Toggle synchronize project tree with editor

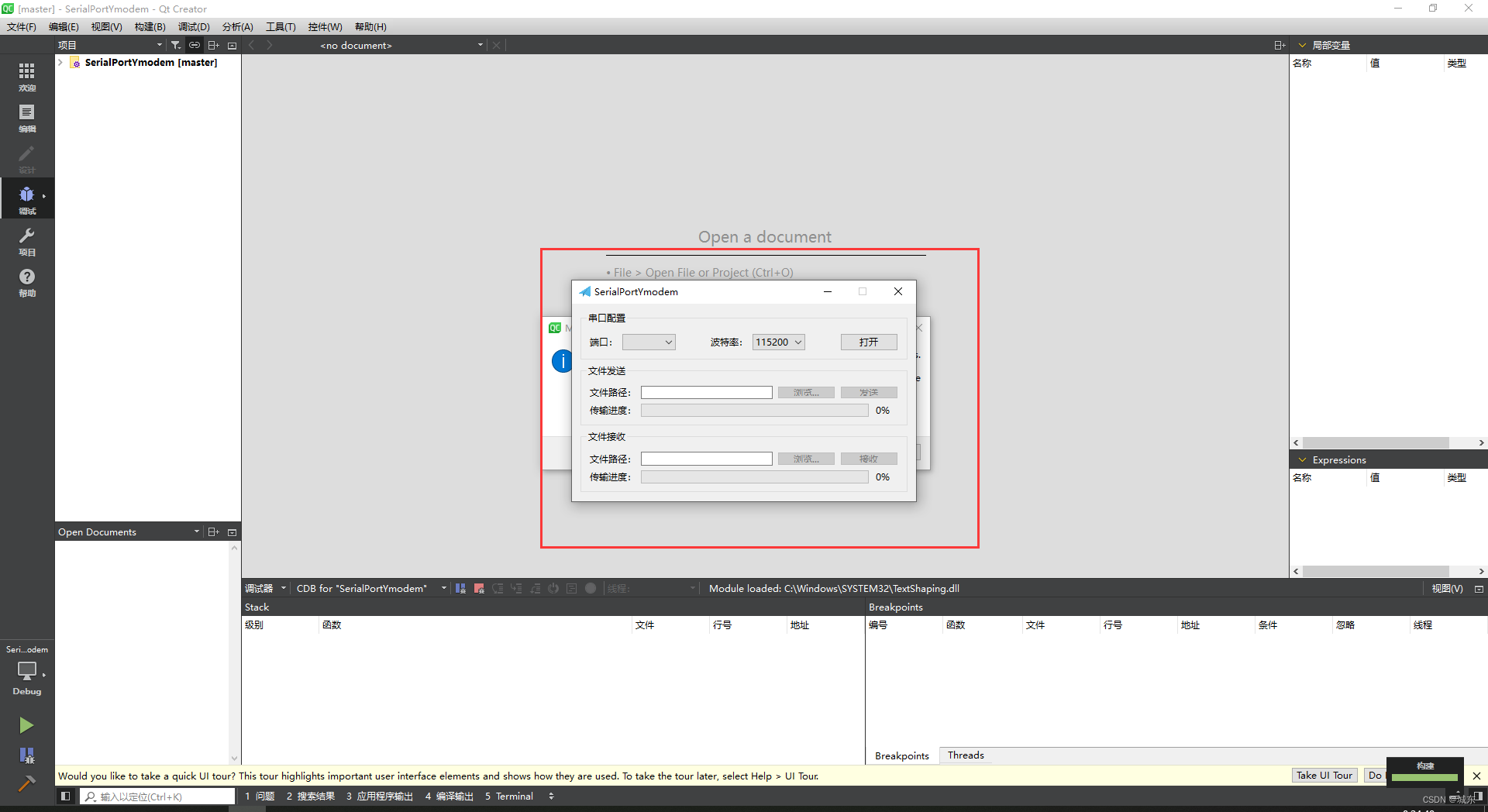pyautogui.click(x=194, y=44)
